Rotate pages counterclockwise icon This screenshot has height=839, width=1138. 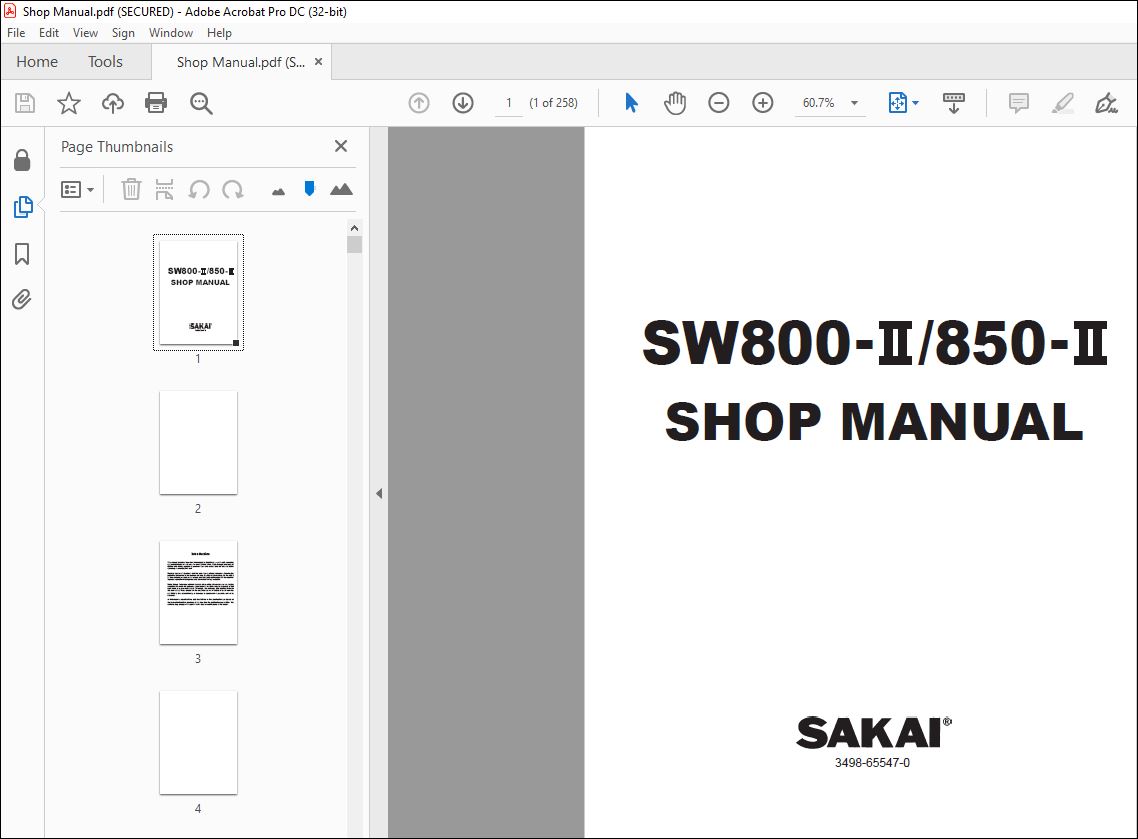(x=199, y=189)
